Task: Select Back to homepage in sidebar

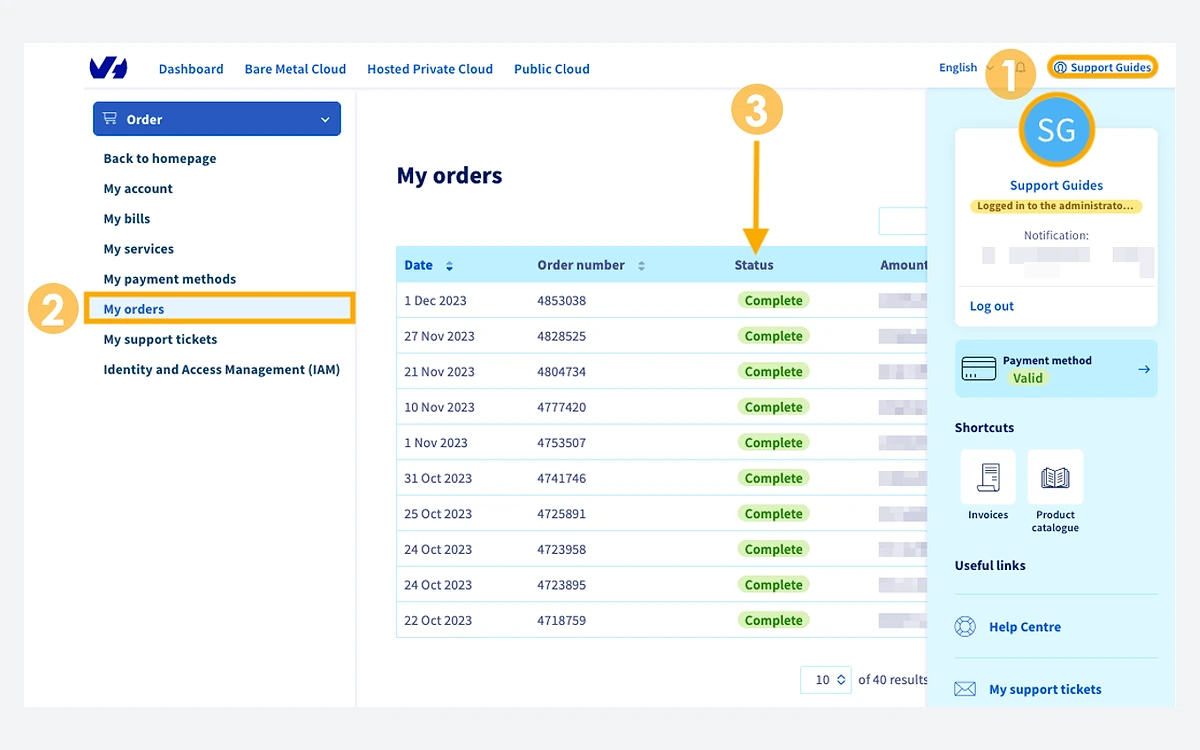Action: click(x=160, y=158)
